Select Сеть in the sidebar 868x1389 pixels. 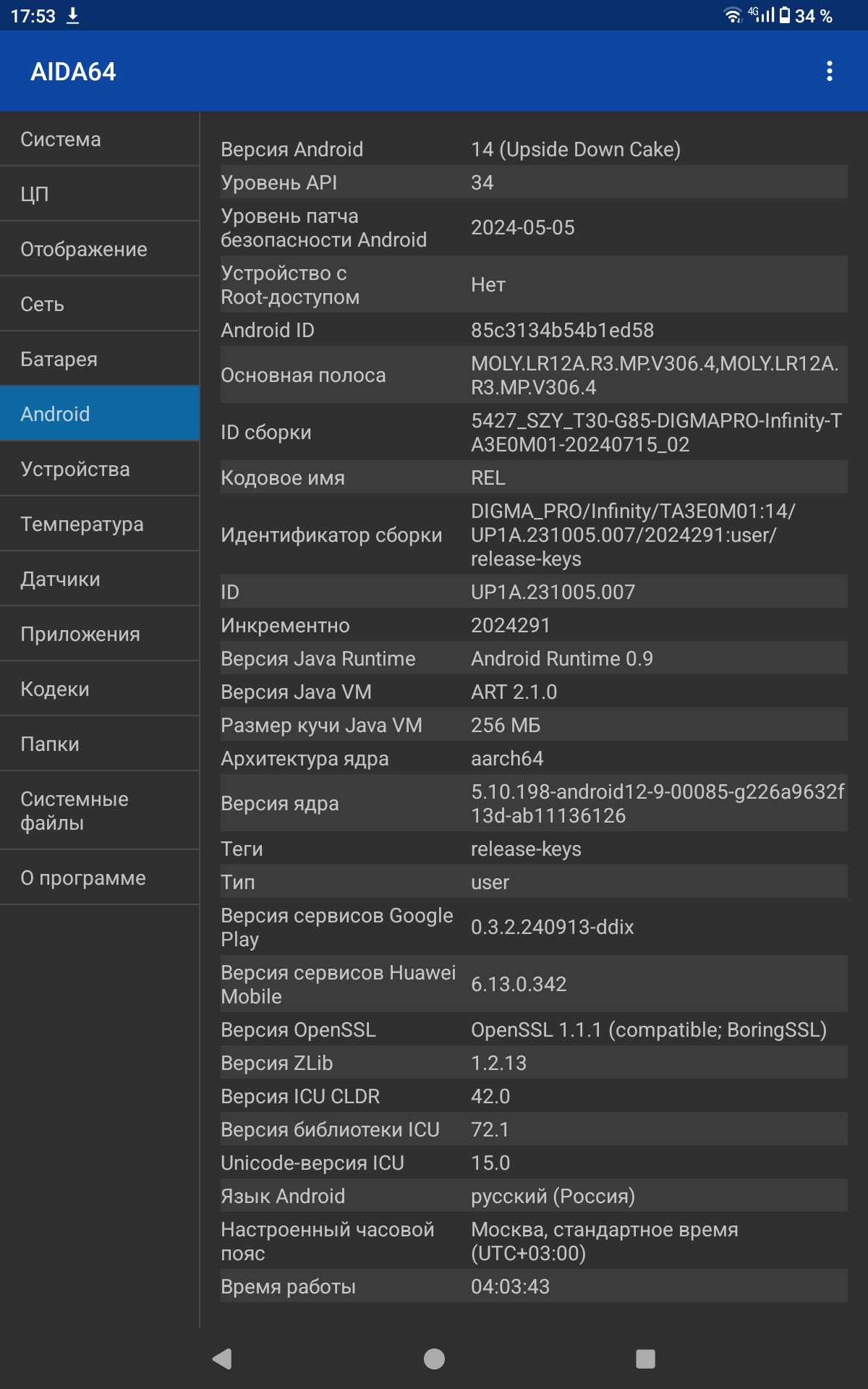click(x=100, y=304)
